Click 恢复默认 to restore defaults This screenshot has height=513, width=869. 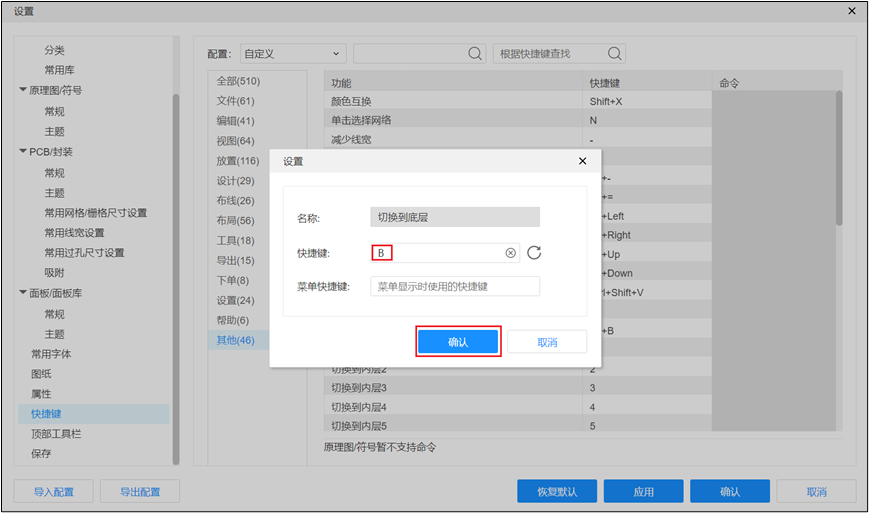point(557,491)
